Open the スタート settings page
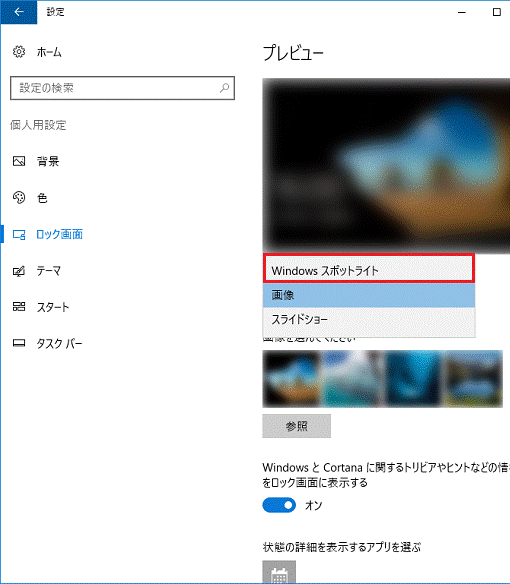The image size is (510, 584). [x=53, y=307]
